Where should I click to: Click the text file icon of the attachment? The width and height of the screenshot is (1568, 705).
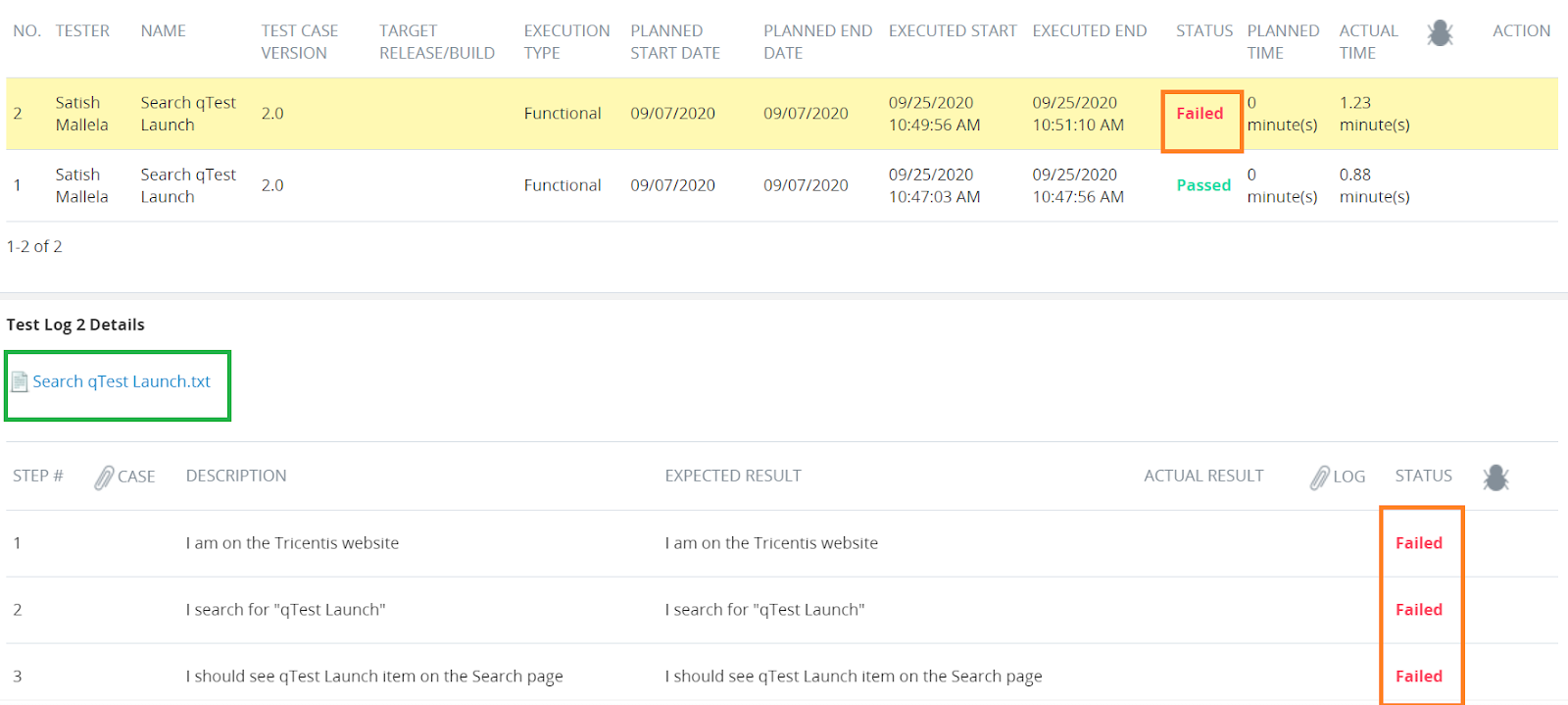20,382
